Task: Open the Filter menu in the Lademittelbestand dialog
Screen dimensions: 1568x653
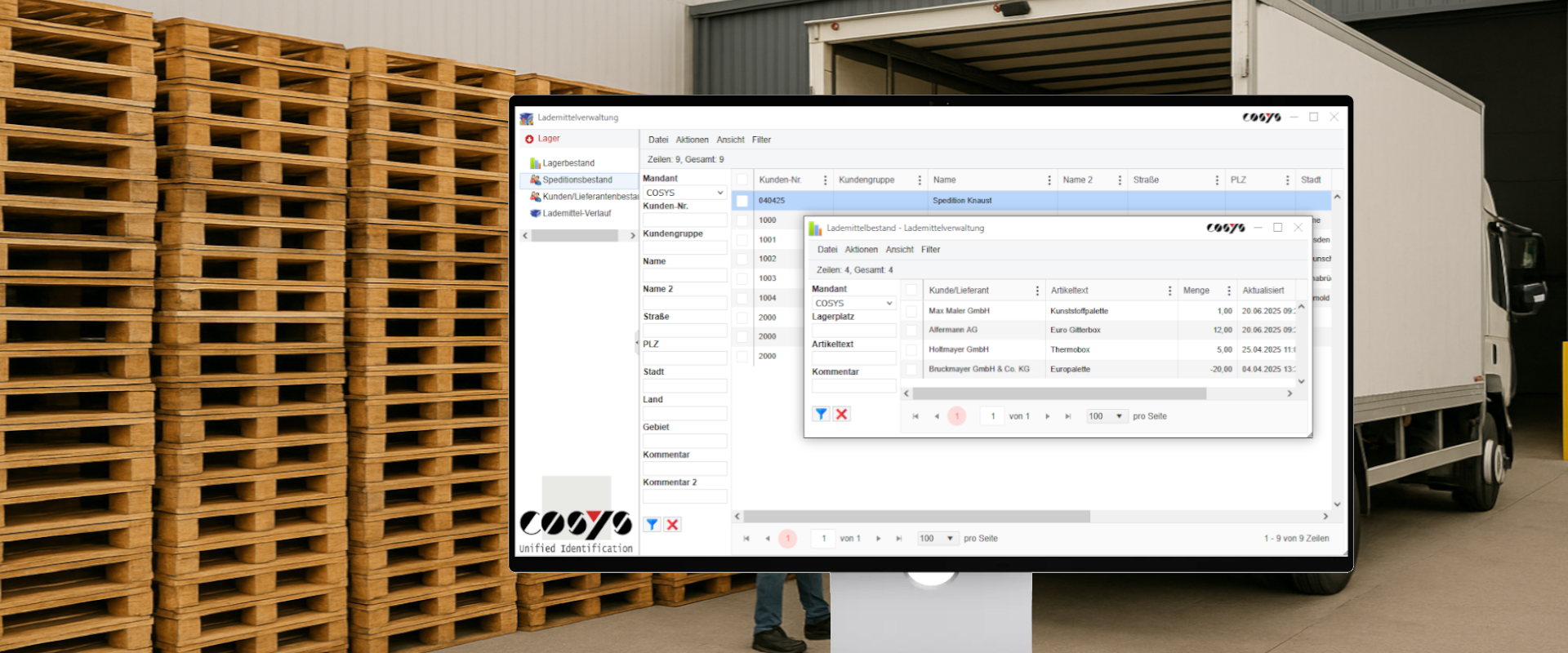Action: coord(930,250)
